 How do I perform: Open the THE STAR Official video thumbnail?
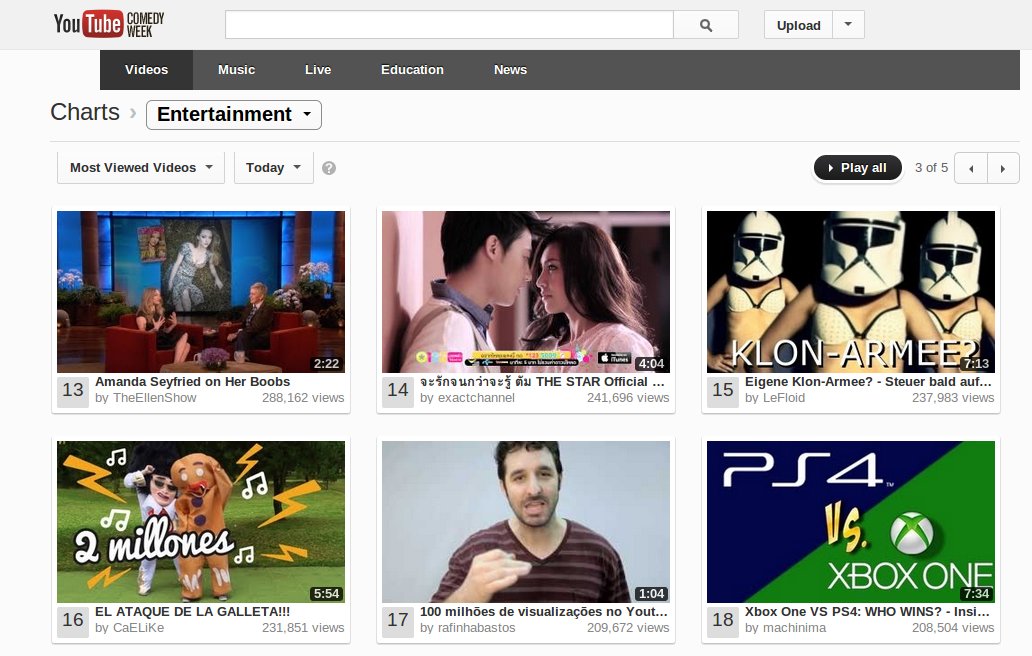click(526, 291)
